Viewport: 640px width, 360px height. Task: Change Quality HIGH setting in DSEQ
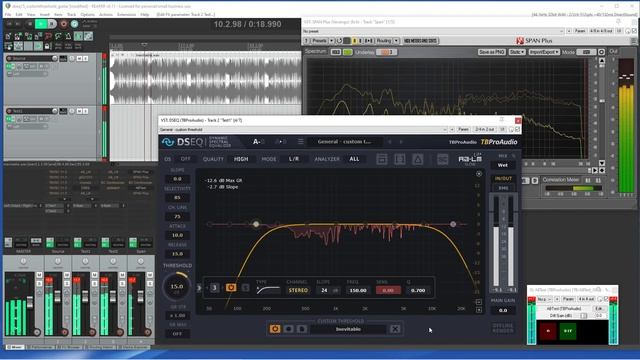coord(241,159)
